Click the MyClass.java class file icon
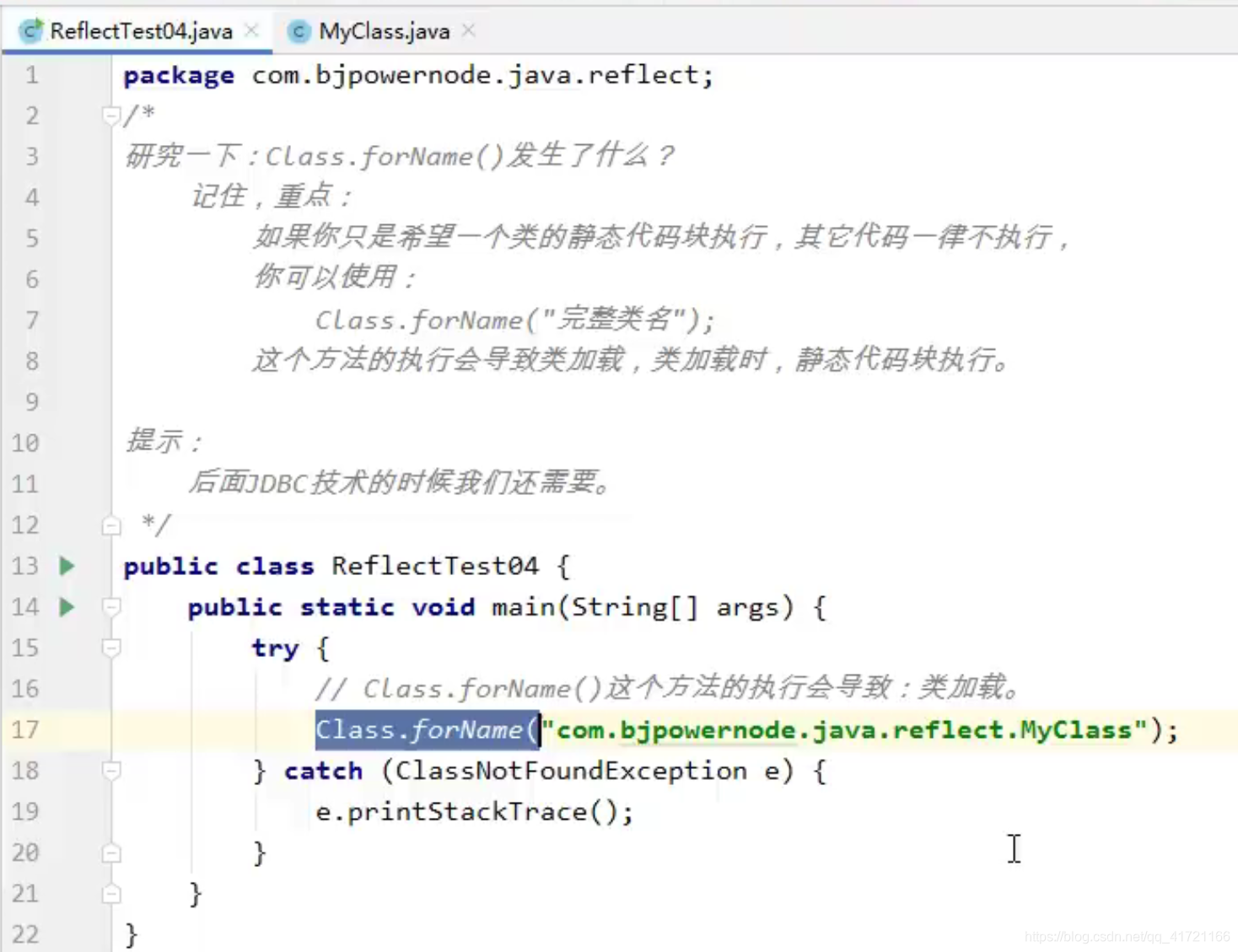This screenshot has height=952, width=1238. [299, 31]
